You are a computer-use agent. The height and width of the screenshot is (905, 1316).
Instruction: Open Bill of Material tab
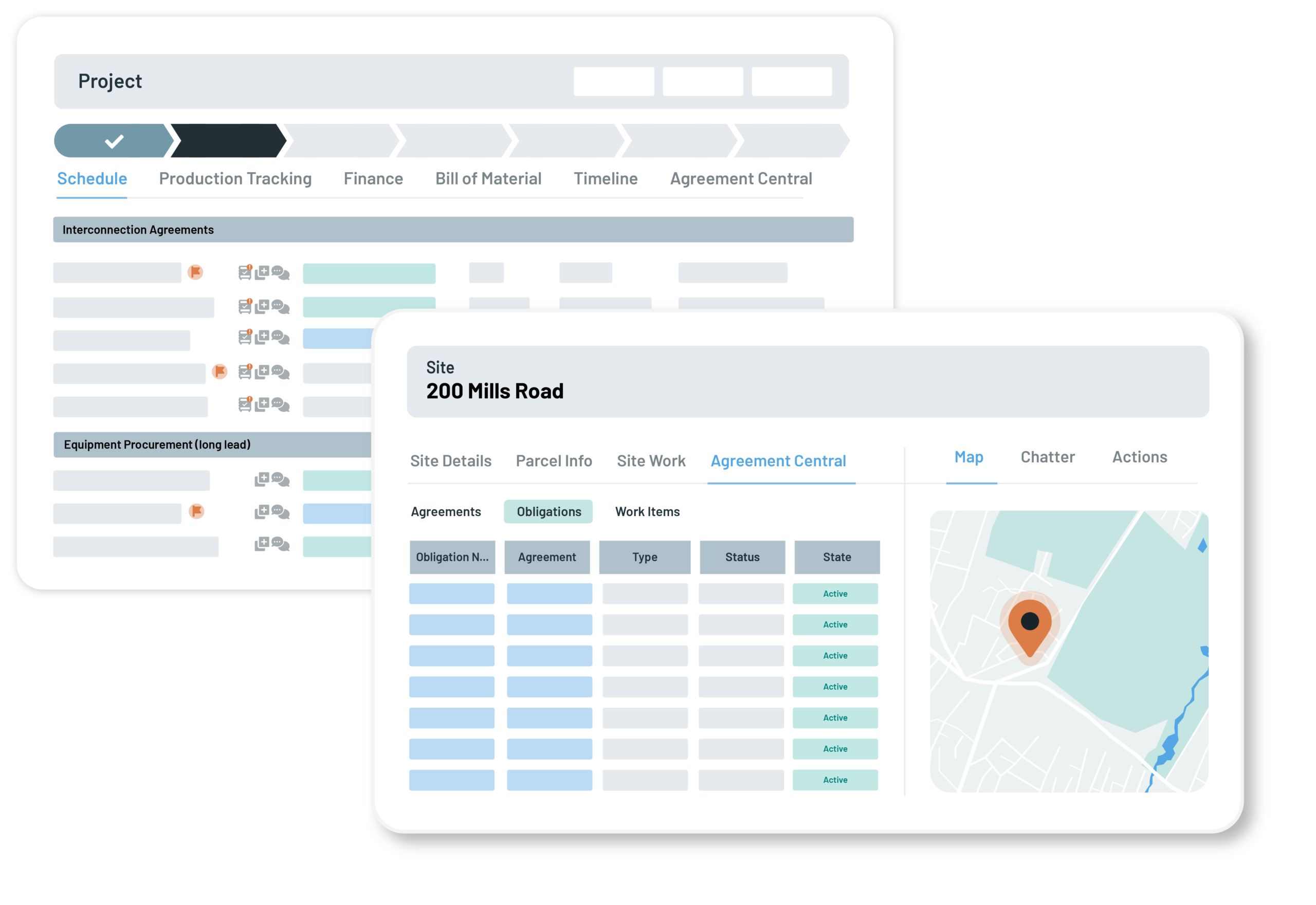pos(489,179)
